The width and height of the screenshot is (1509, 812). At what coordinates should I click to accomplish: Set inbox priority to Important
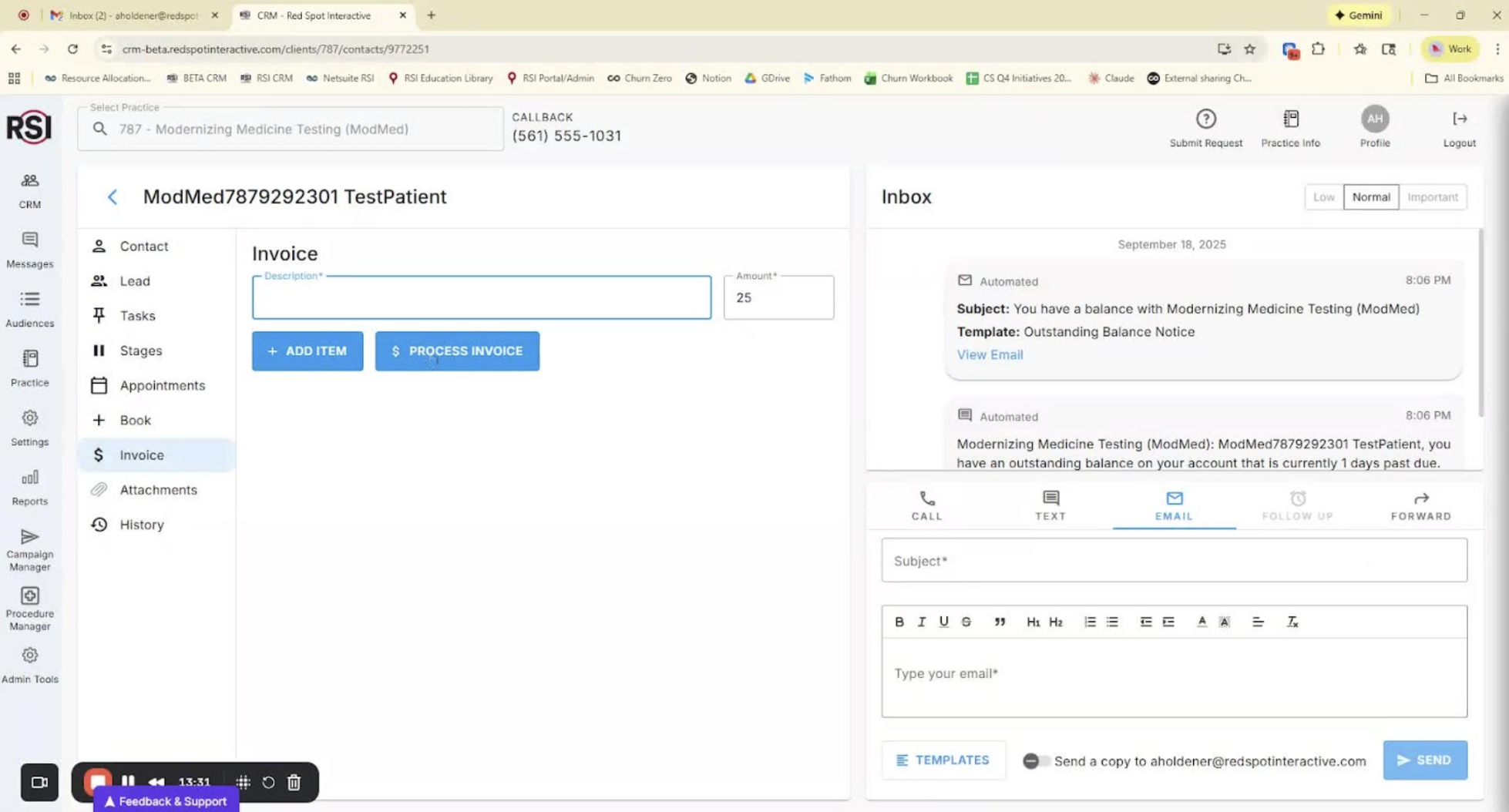coord(1432,197)
